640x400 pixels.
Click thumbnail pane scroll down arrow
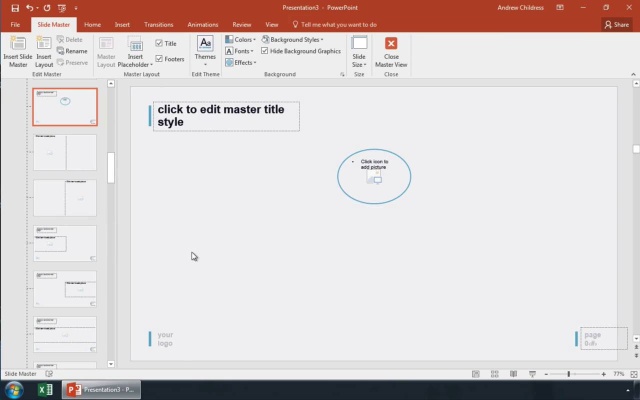click(x=111, y=364)
